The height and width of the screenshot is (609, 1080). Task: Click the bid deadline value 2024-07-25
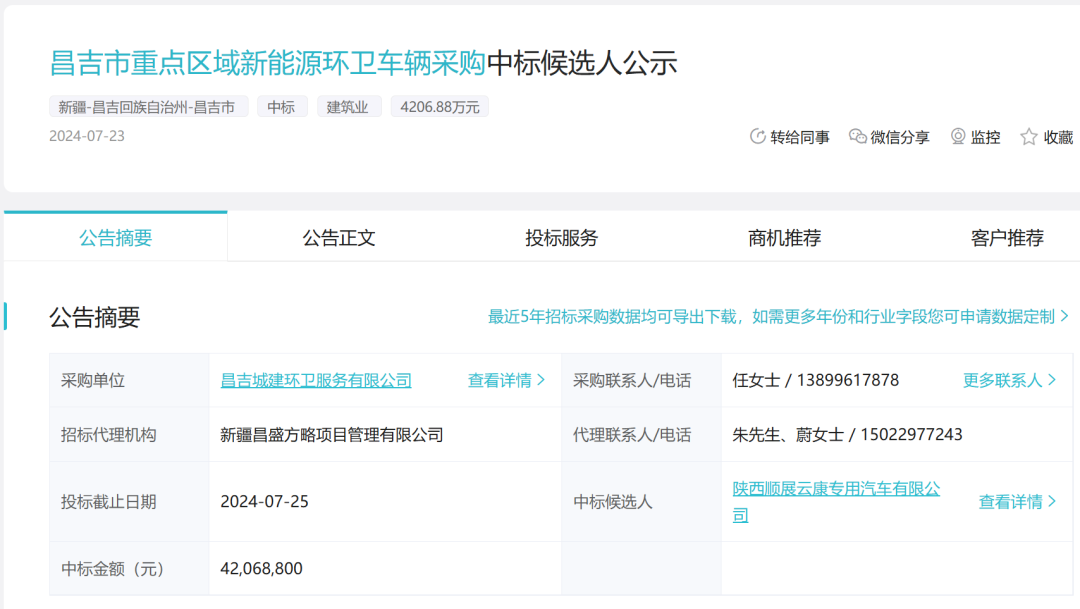point(264,502)
